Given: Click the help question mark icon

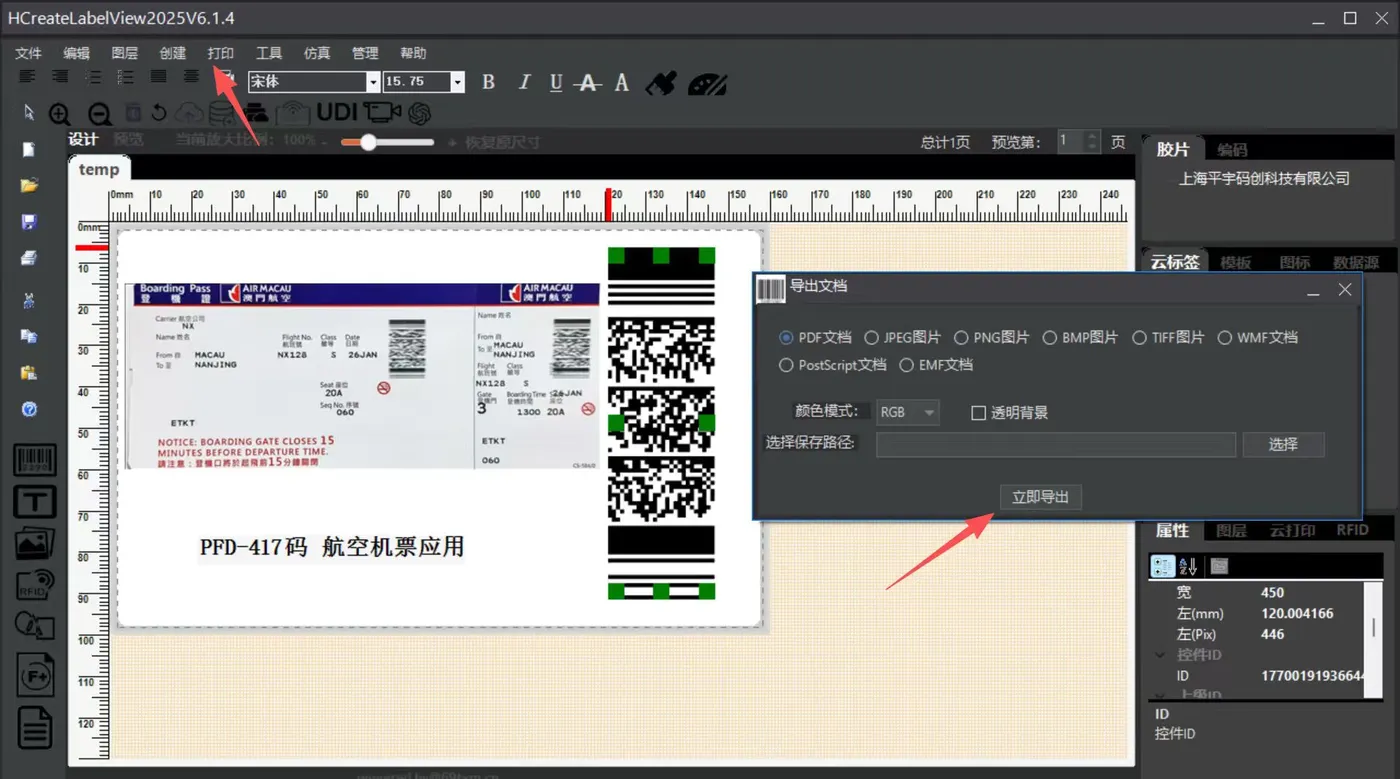Looking at the screenshot, I should pos(29,410).
